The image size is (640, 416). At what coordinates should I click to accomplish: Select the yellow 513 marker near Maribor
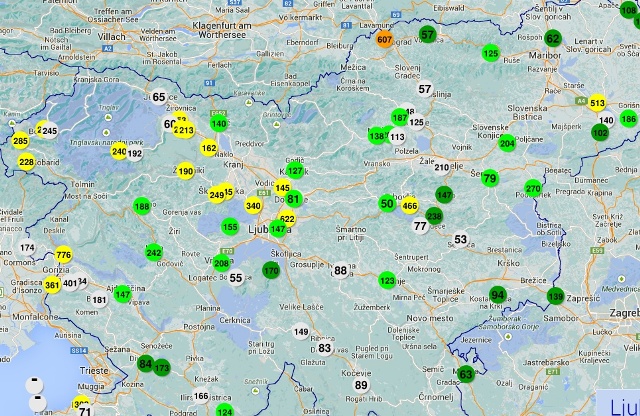coord(597,103)
